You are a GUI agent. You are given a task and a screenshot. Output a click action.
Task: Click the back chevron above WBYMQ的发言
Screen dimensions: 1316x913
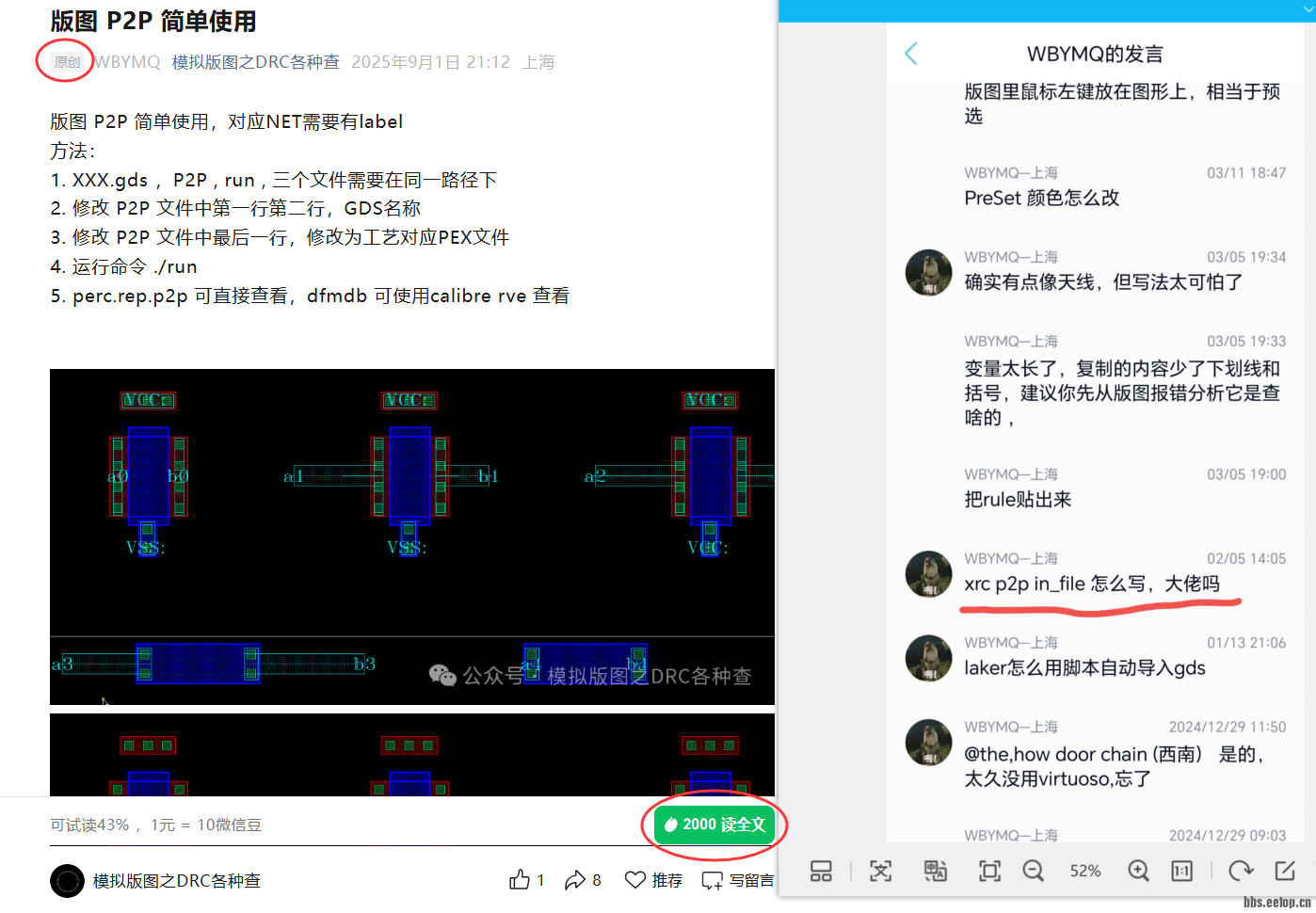click(x=911, y=54)
